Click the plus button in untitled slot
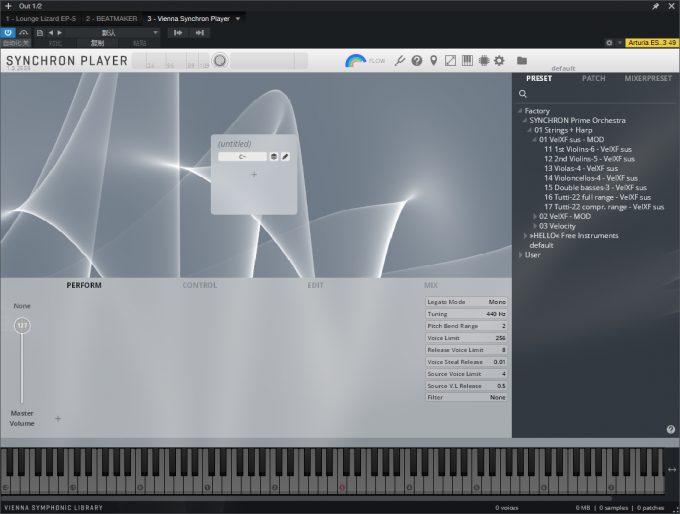The height and width of the screenshot is (514, 680). tap(254, 175)
